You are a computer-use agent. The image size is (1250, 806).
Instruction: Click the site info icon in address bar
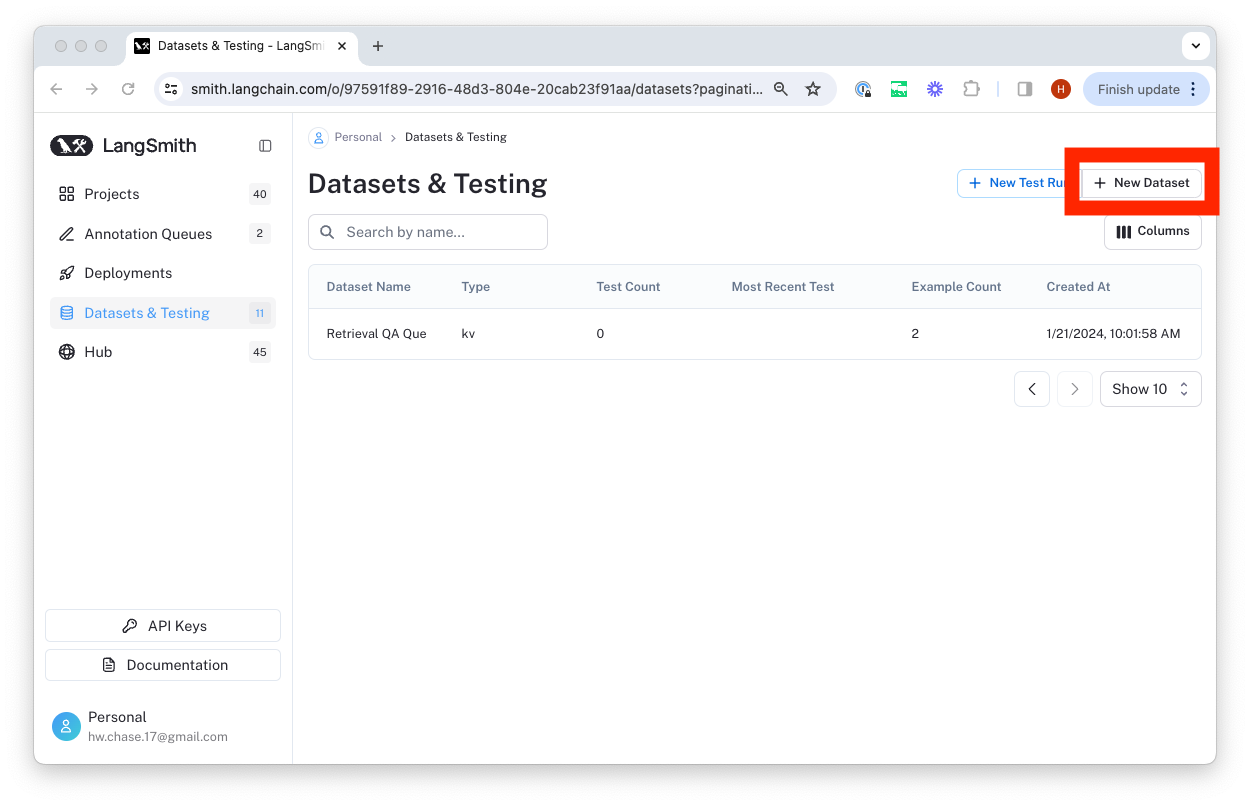point(171,89)
